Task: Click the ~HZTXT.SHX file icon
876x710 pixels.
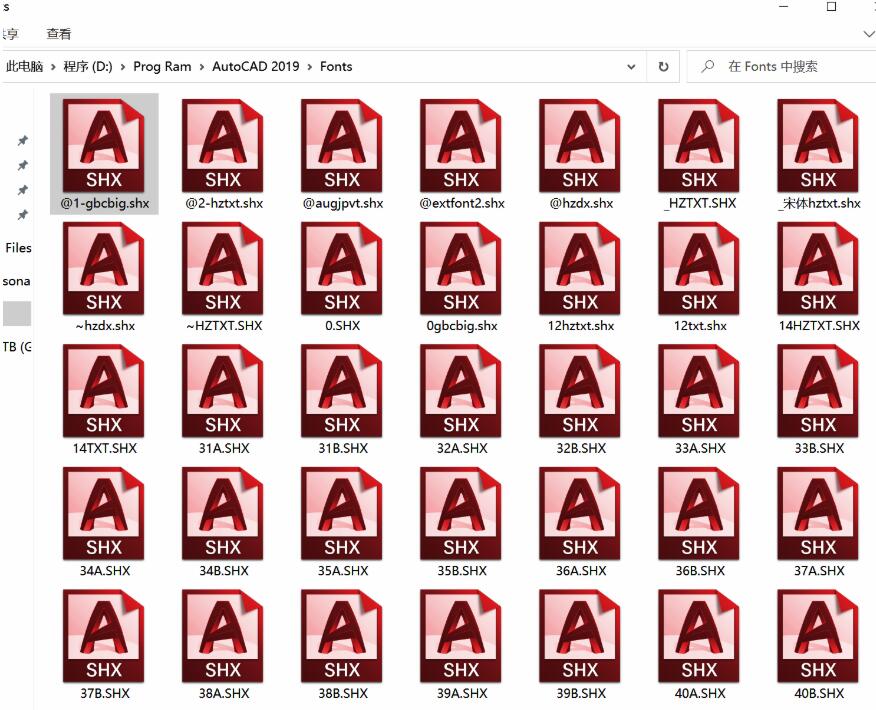Action: 222,268
